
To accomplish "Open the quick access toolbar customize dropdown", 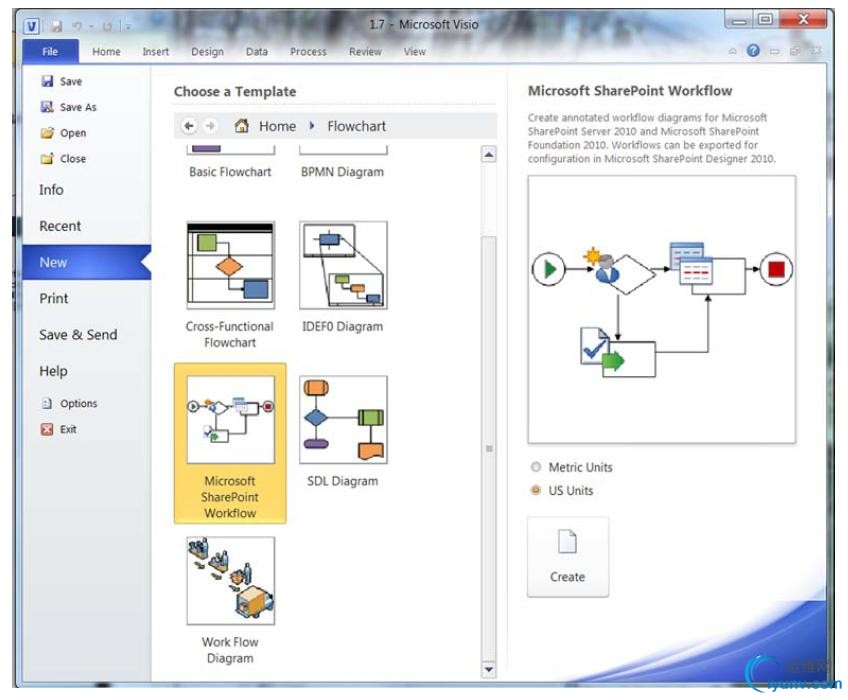I will 128,26.
